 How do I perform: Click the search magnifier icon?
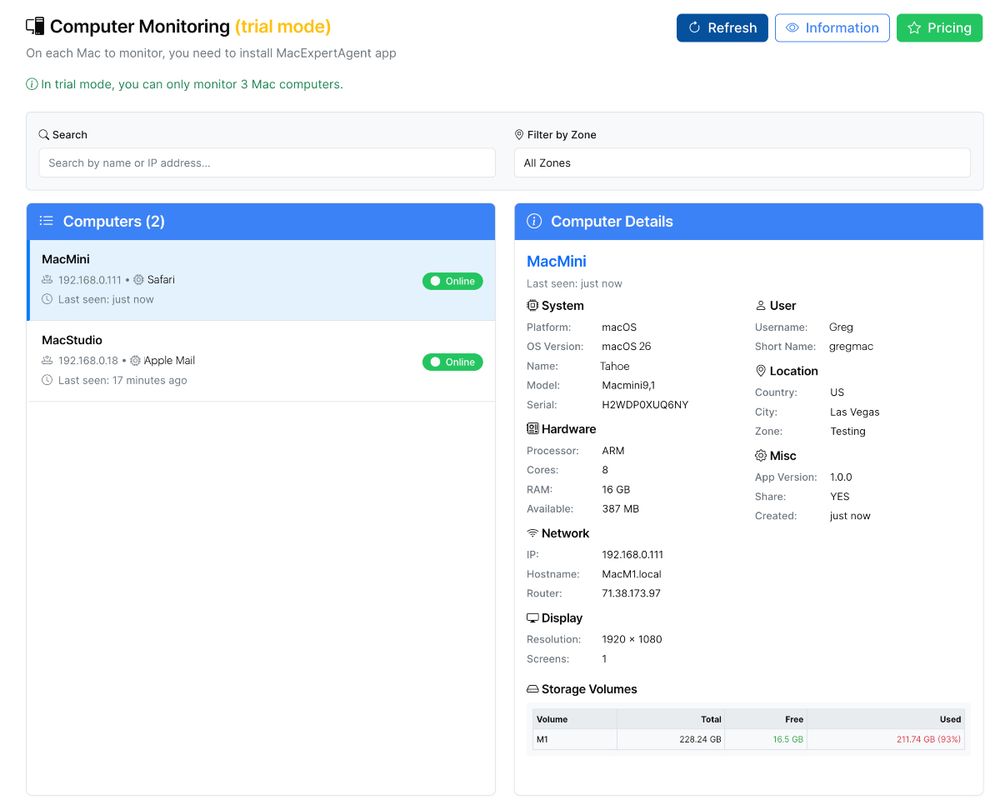[x=44, y=135]
